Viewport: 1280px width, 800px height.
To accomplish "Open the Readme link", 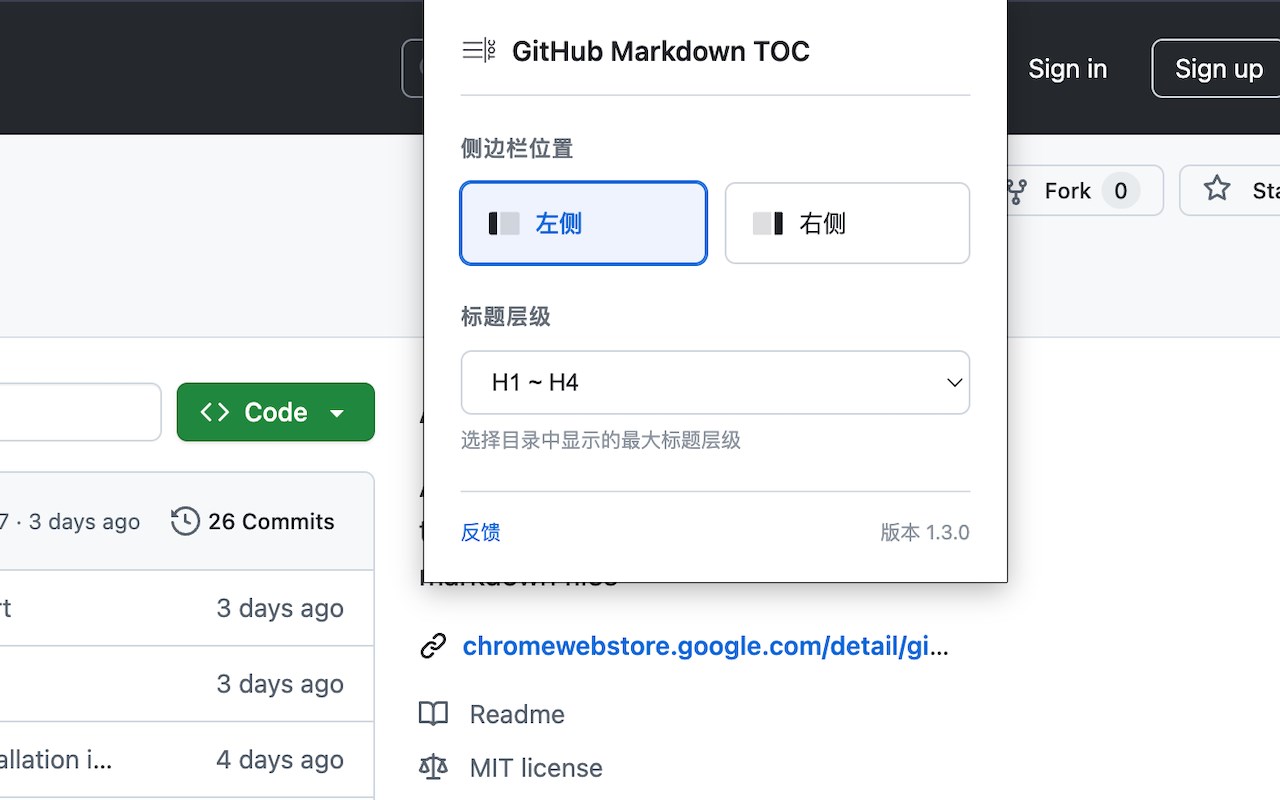I will coord(517,714).
